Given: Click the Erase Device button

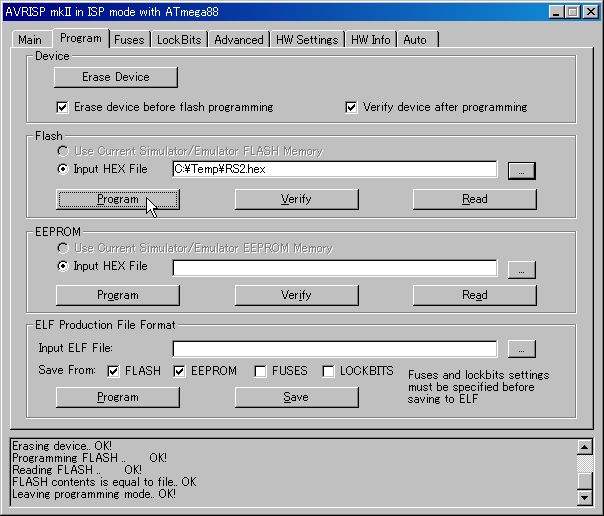Looking at the screenshot, I should 116,77.
